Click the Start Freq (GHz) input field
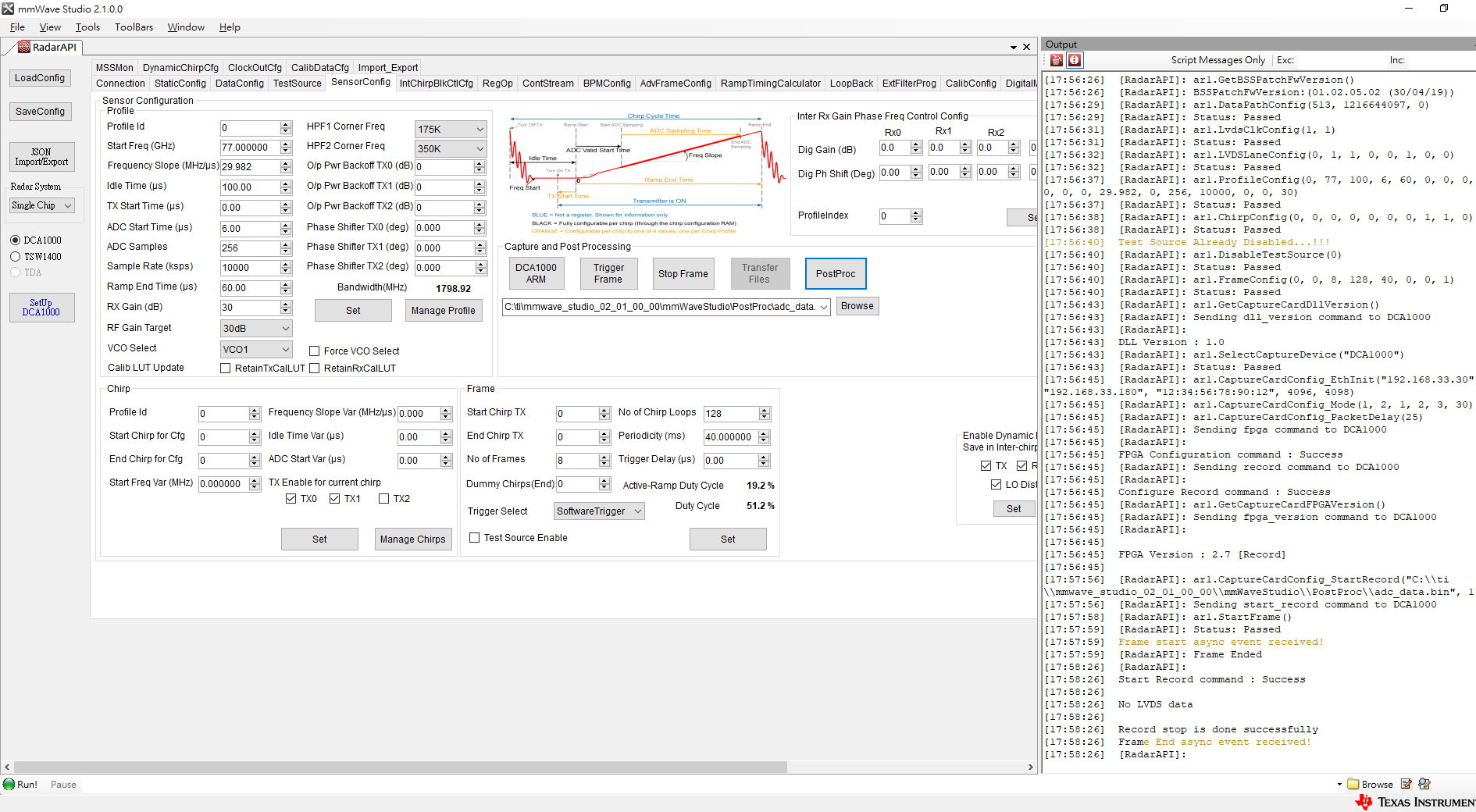The image size is (1476, 812). pos(250,148)
